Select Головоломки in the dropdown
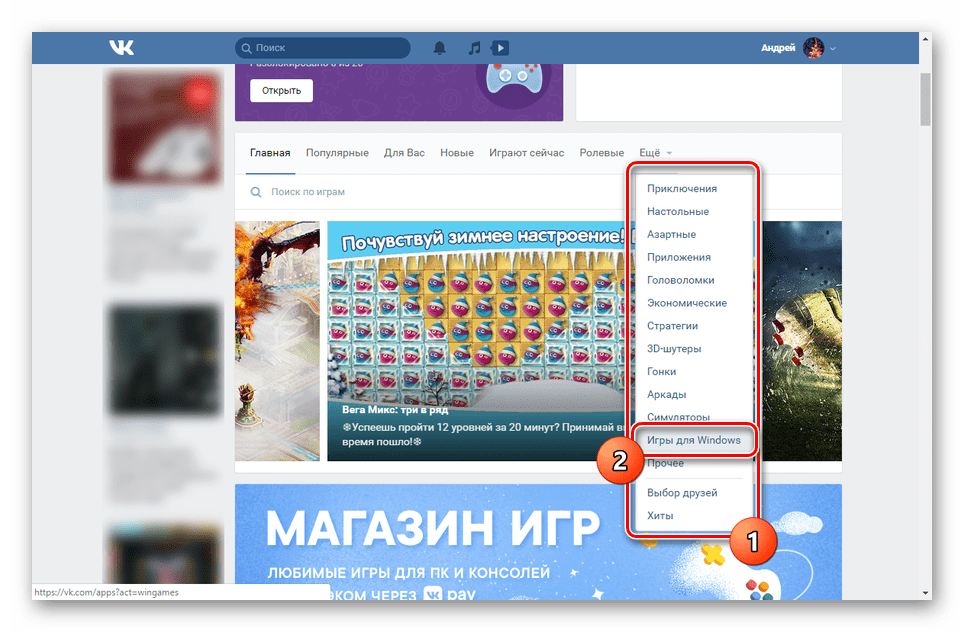964x632 pixels. (681, 280)
